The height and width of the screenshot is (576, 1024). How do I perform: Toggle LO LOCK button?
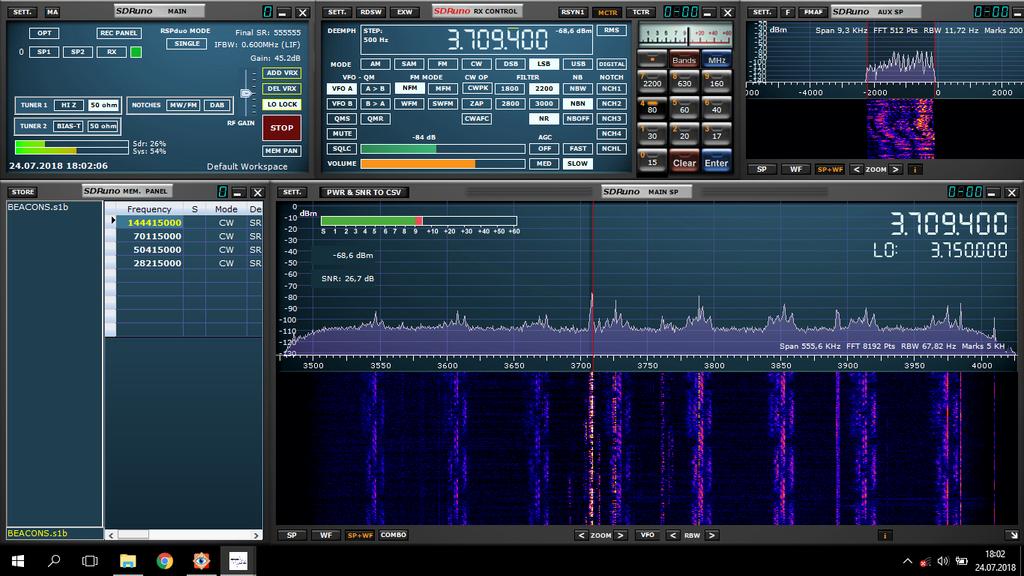[281, 104]
